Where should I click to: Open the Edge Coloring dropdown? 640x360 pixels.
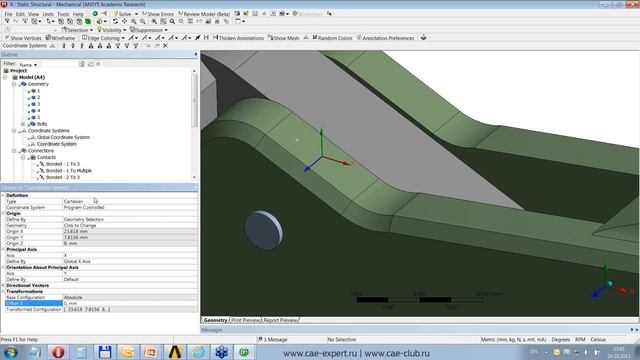pyautogui.click(x=103, y=38)
